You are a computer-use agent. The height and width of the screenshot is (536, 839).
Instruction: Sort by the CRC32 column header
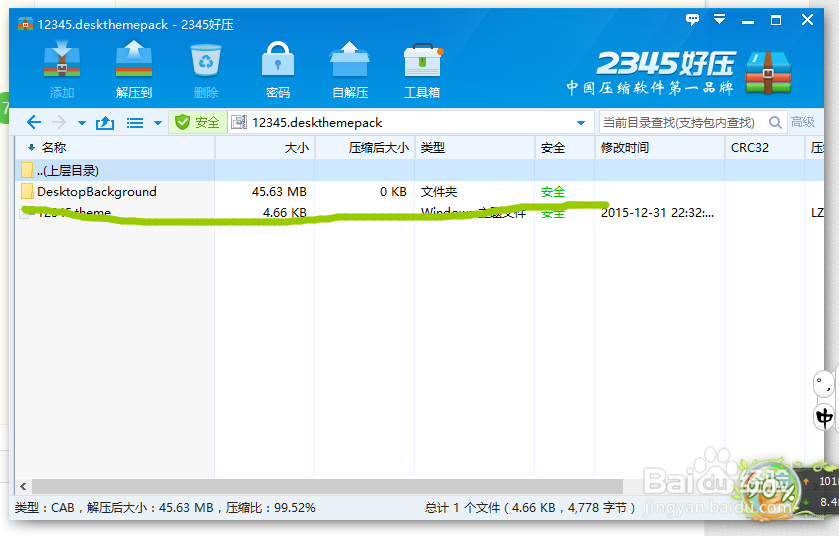pos(765,148)
